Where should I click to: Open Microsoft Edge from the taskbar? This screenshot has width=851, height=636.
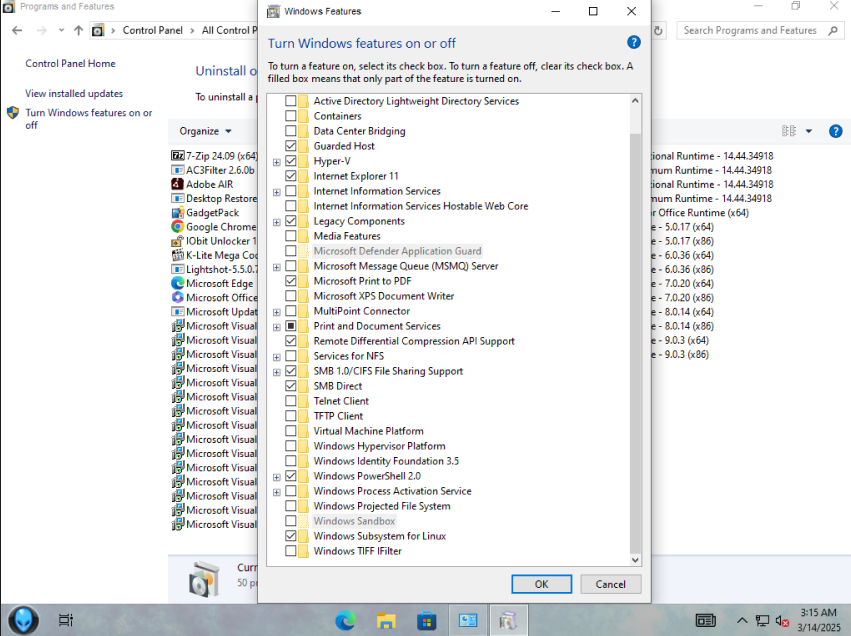(345, 620)
